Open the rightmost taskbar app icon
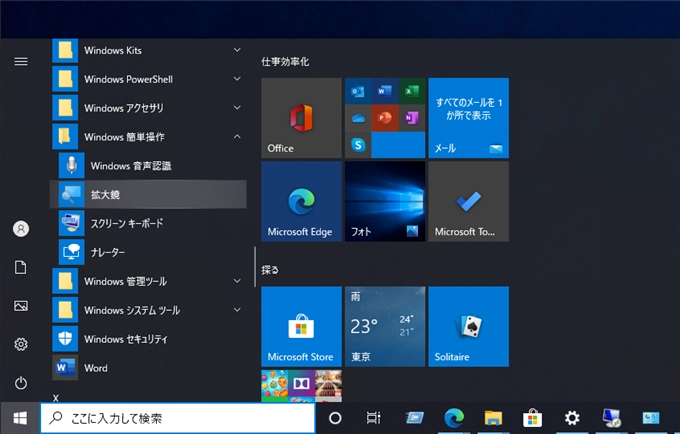 pyautogui.click(x=651, y=418)
